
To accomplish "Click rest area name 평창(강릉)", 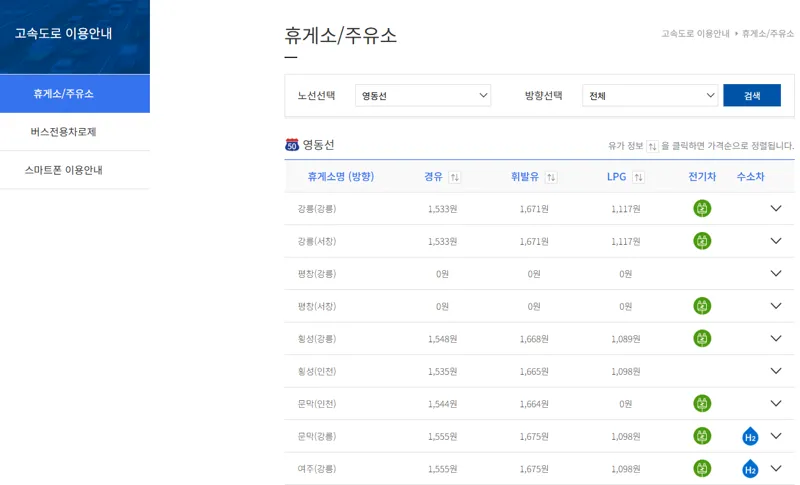I will click(x=317, y=274).
